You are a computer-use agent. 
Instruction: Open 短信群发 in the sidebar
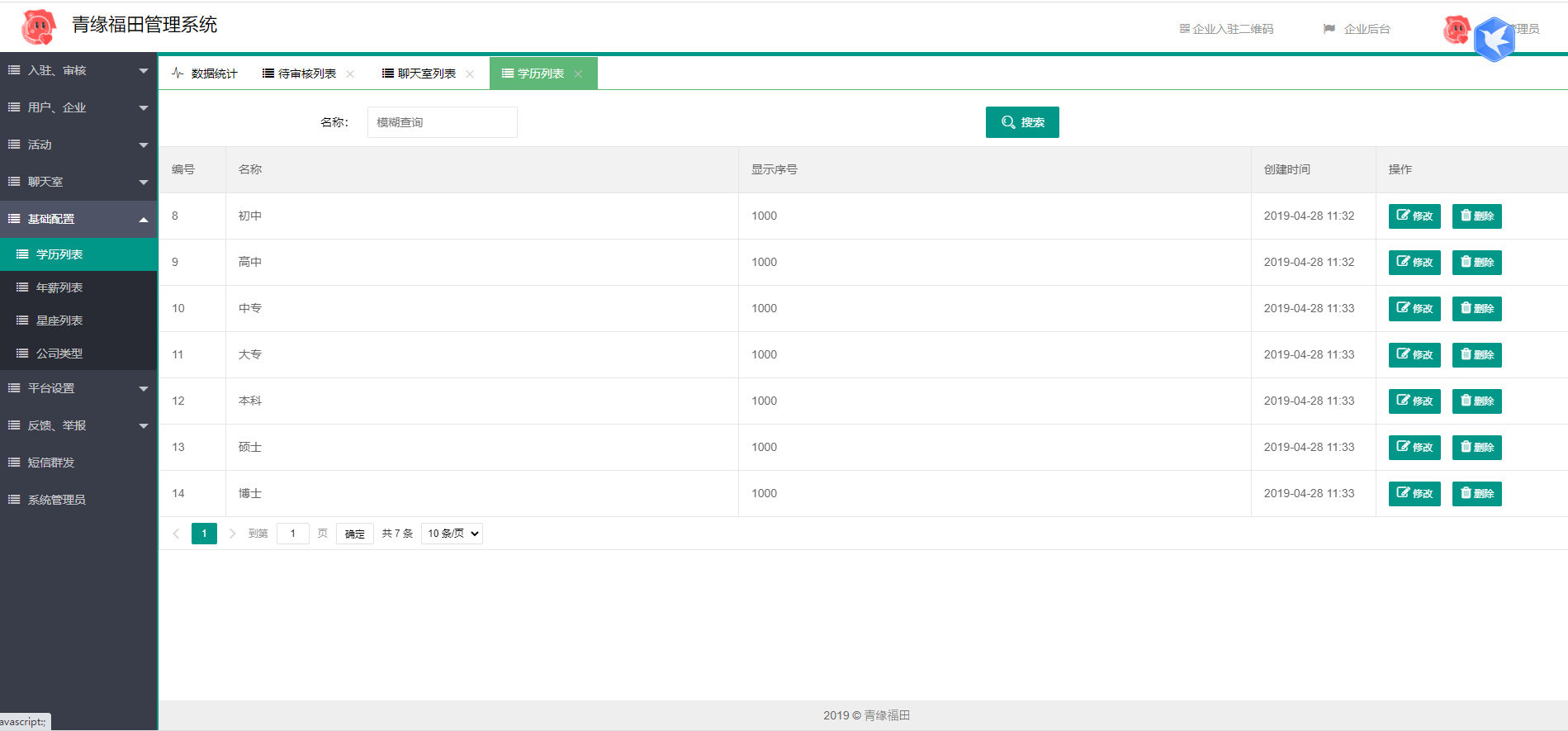[x=78, y=463]
